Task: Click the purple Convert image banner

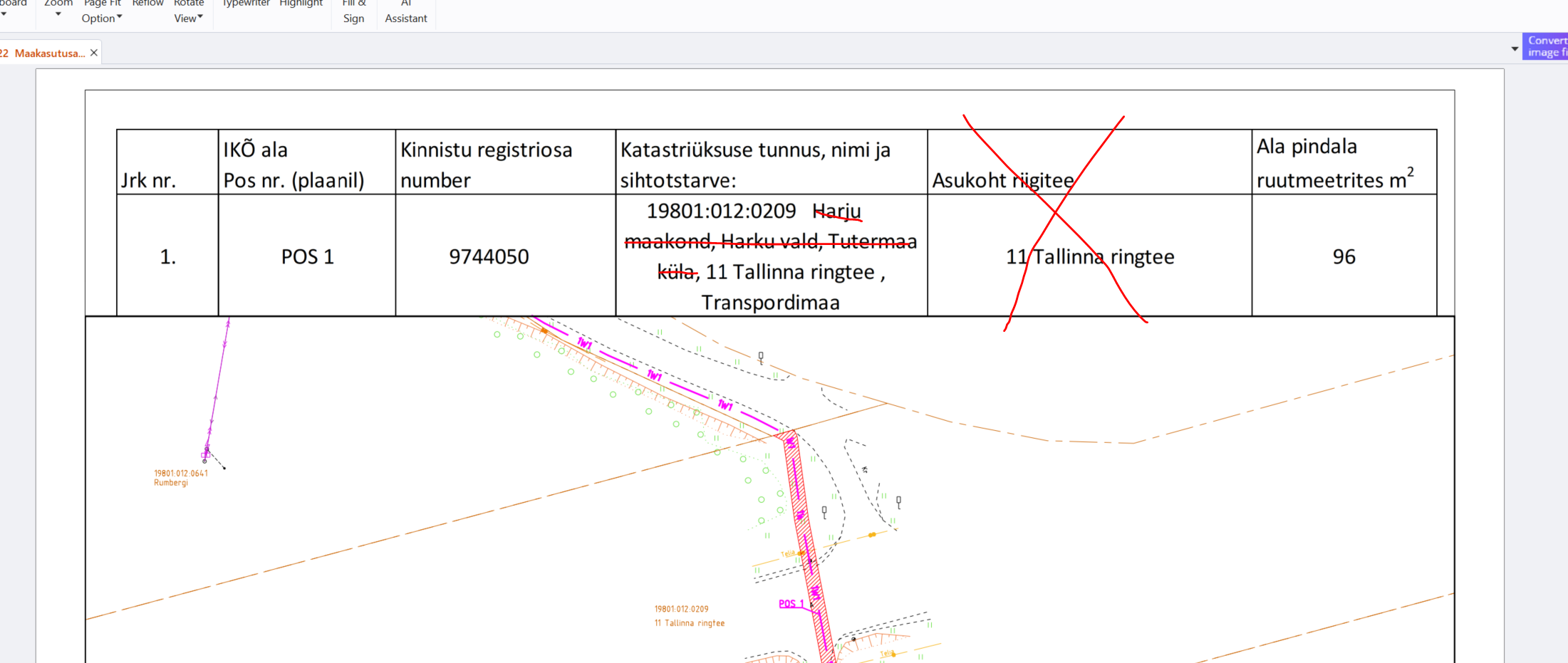Action: click(x=1546, y=46)
